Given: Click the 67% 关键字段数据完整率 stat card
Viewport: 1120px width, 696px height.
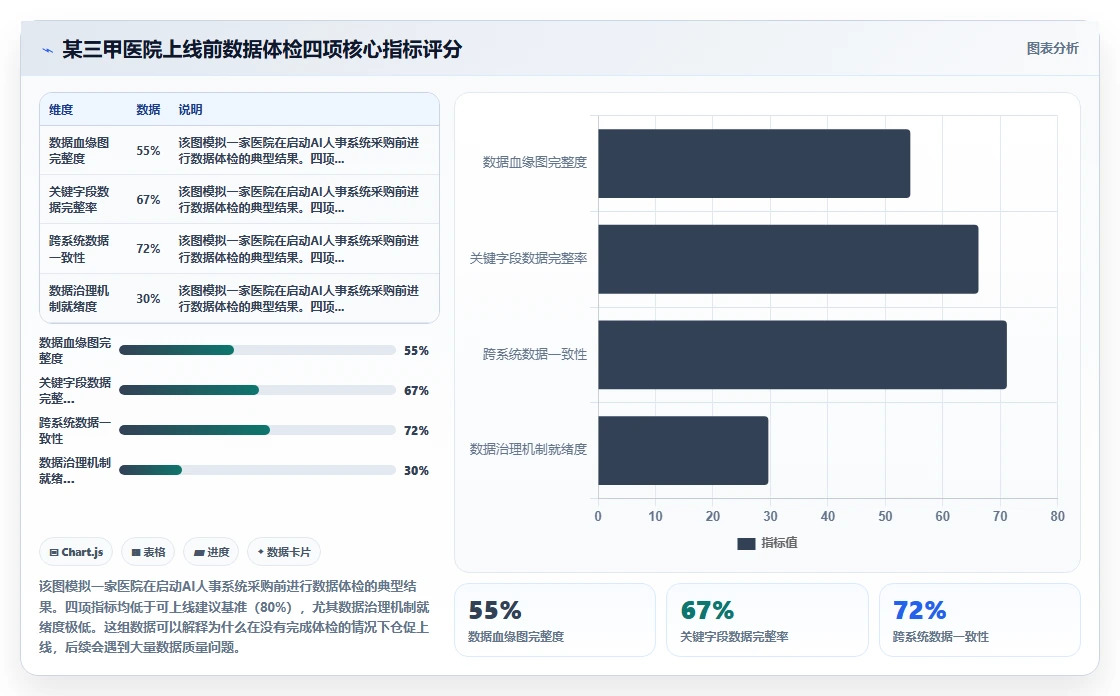Looking at the screenshot, I should (767, 620).
